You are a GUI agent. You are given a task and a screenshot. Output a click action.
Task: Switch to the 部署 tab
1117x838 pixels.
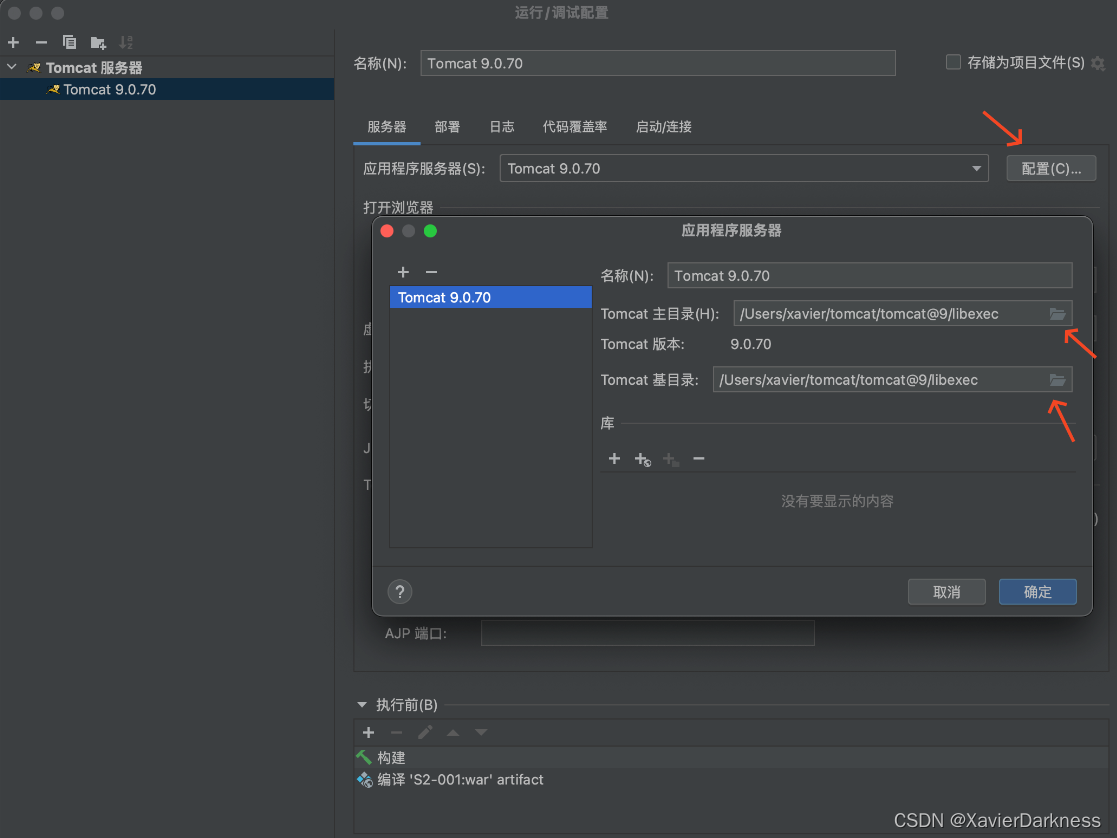[x=447, y=127]
